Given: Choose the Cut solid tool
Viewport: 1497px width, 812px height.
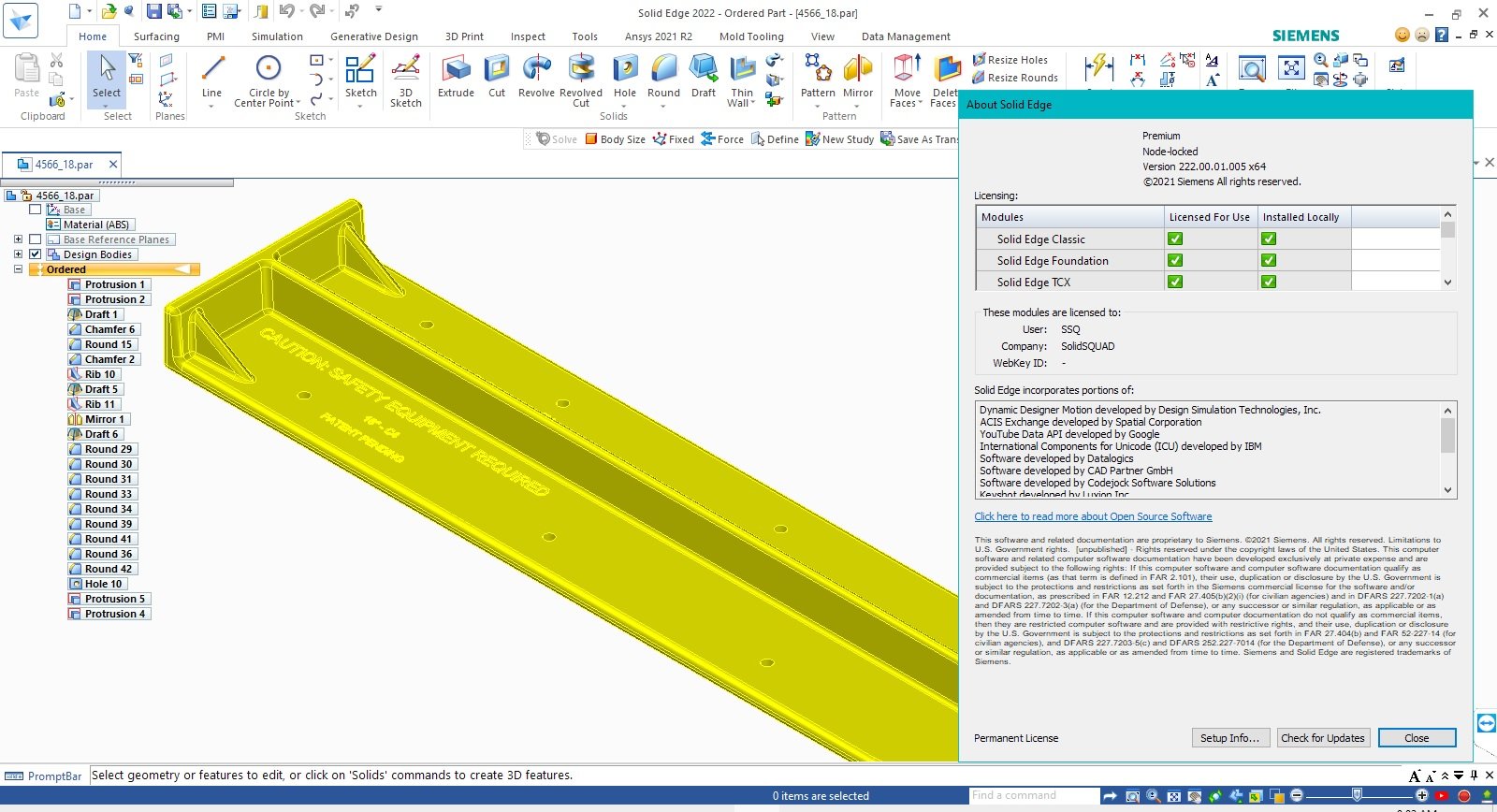Looking at the screenshot, I should click(497, 77).
